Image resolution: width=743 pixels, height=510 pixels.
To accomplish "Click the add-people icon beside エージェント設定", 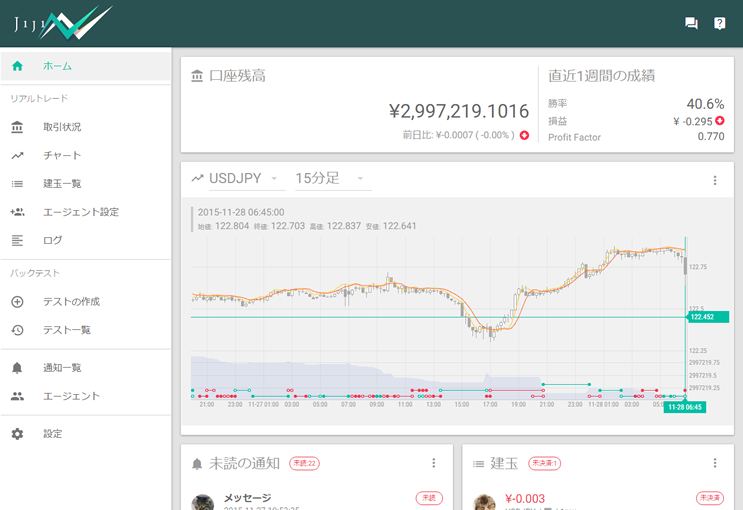I will [17, 212].
